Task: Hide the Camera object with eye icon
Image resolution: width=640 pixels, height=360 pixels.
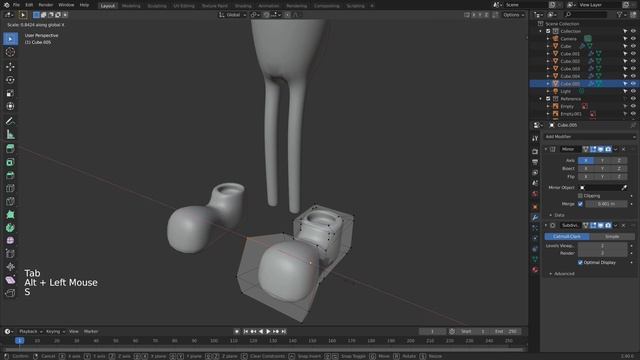Action: [x=633, y=39]
